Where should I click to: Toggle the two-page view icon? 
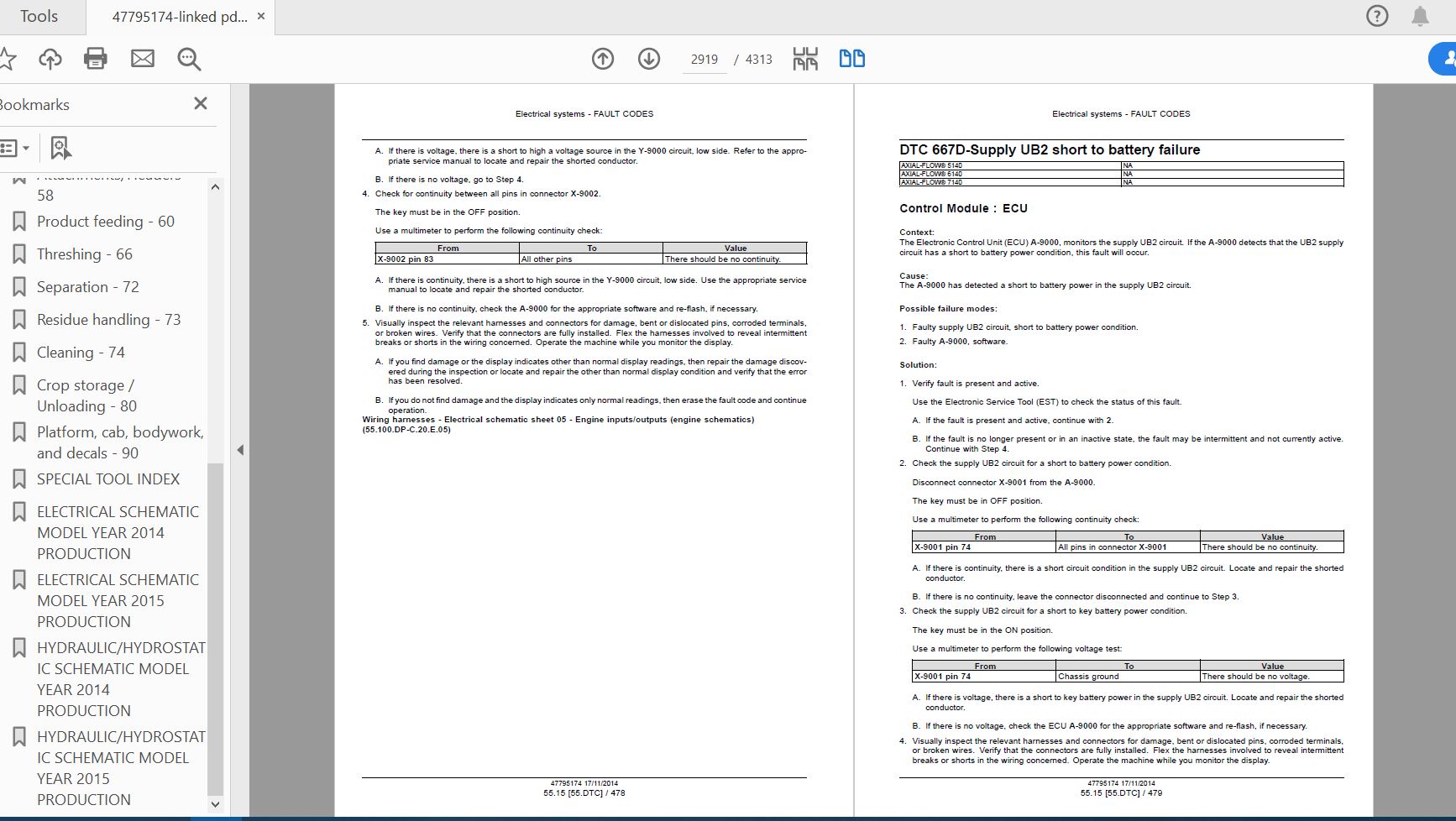tap(852, 59)
